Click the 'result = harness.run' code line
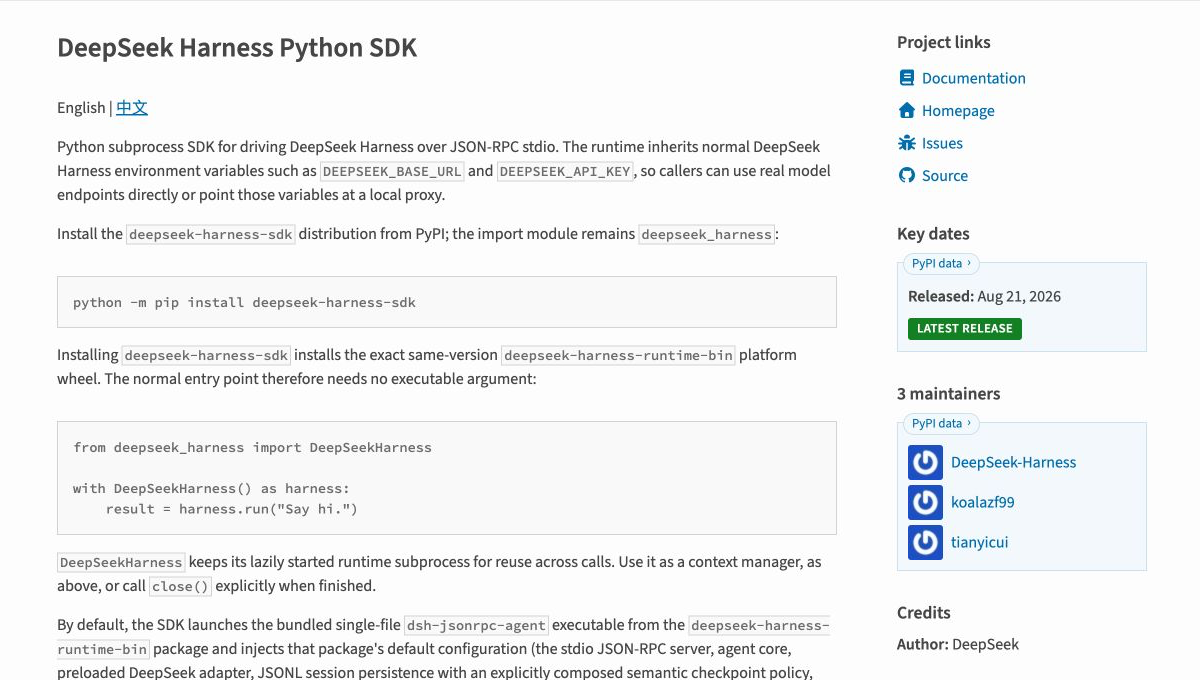This screenshot has height=680, width=1200. 232,509
